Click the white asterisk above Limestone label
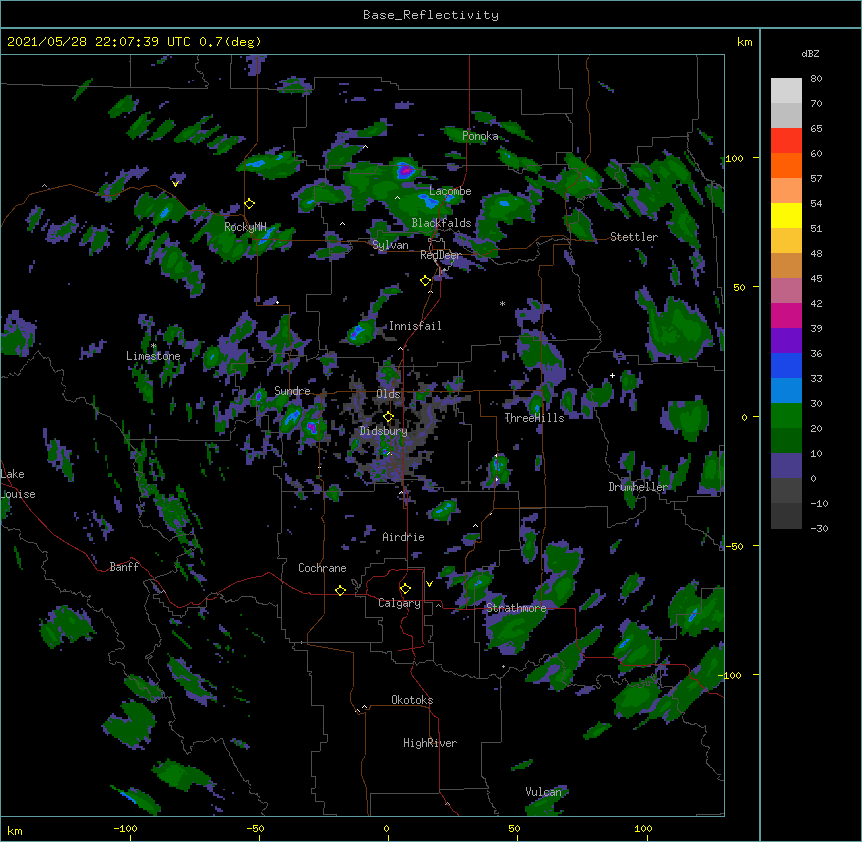The height and width of the screenshot is (842, 862). point(153,346)
